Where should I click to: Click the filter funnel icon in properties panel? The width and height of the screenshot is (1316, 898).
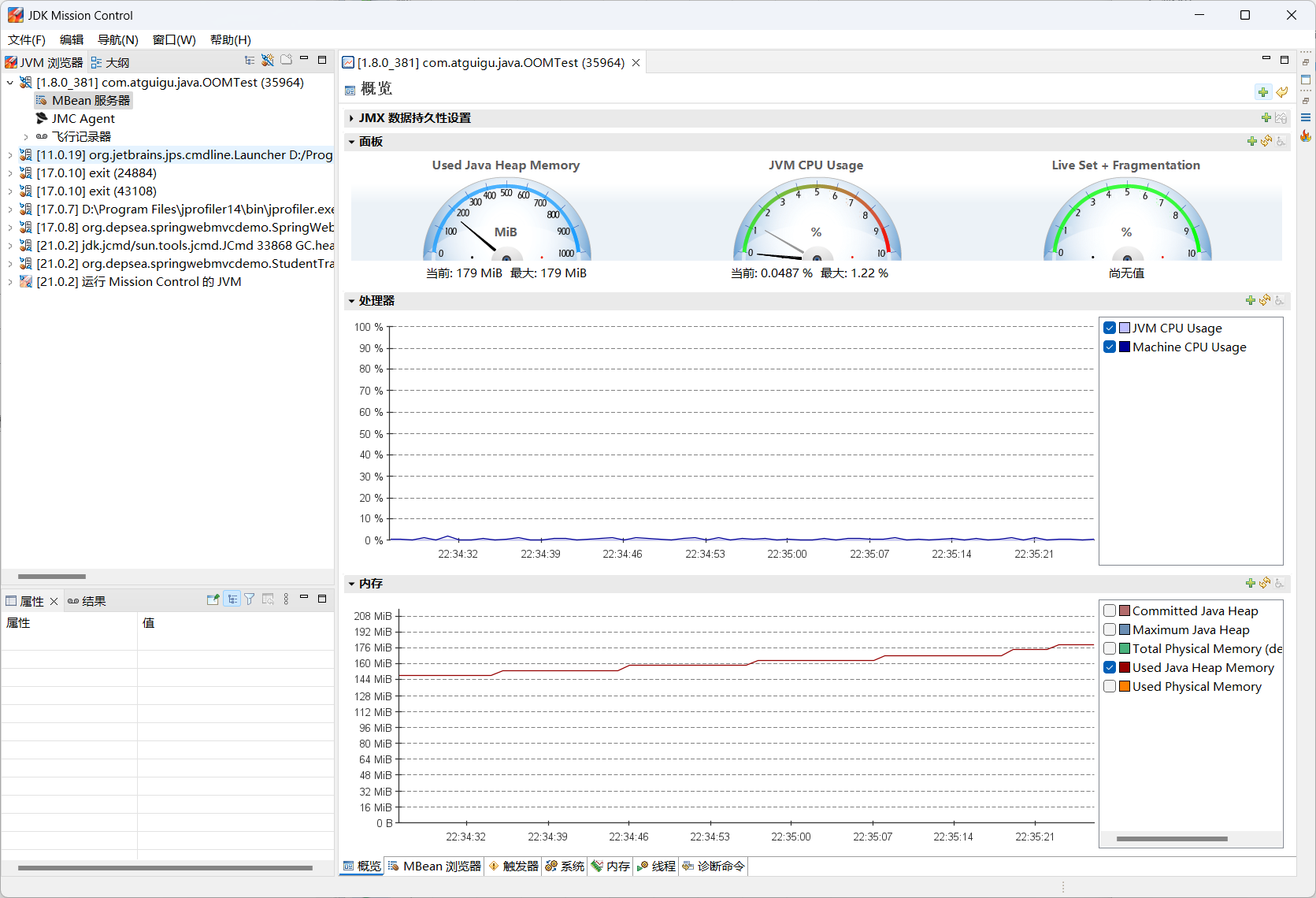coord(250,599)
